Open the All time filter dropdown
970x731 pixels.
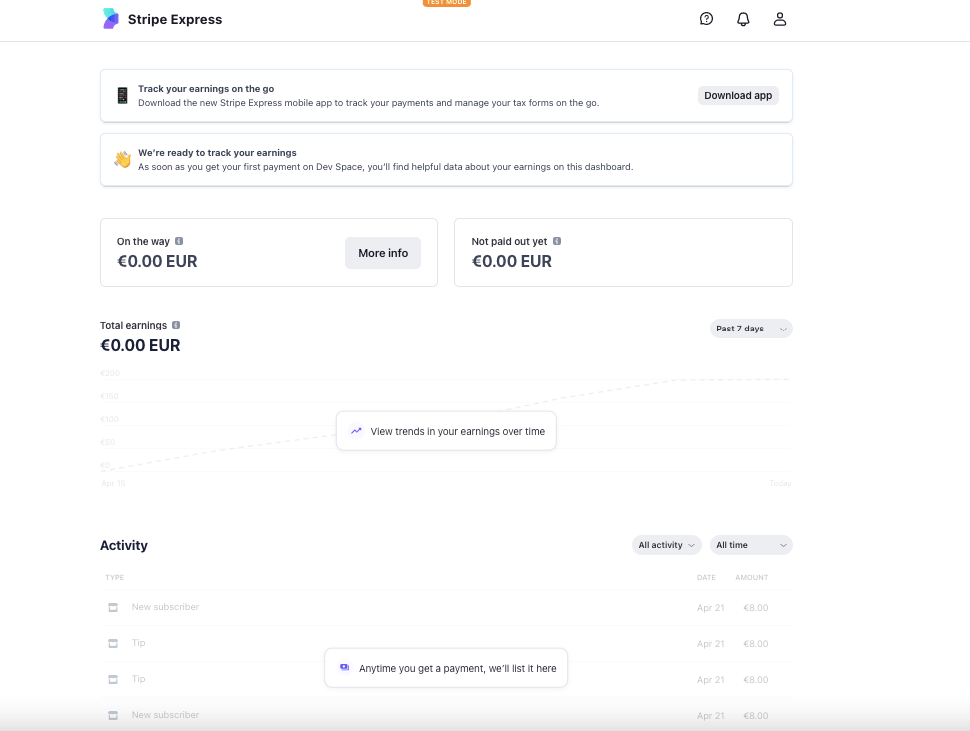click(751, 545)
